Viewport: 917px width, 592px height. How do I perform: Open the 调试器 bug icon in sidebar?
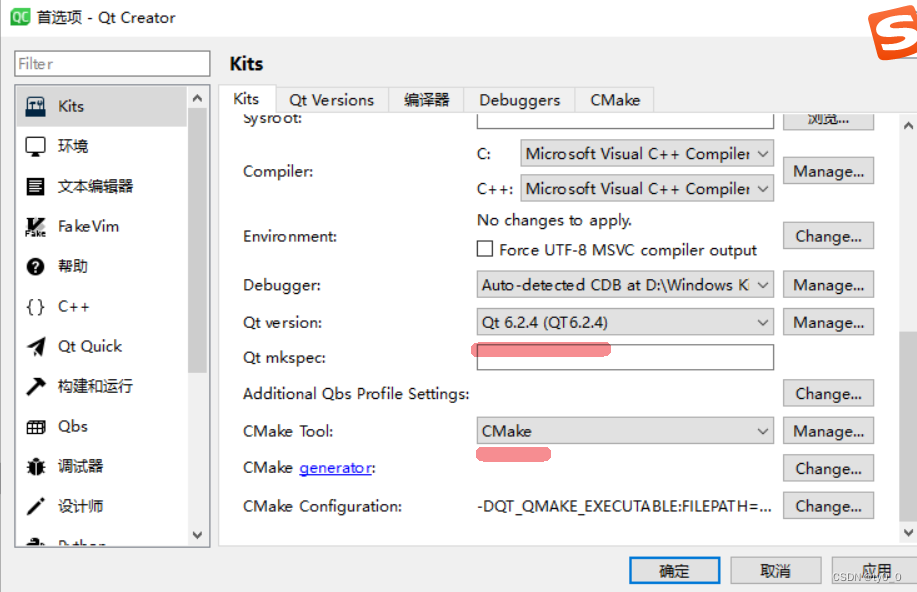point(36,467)
